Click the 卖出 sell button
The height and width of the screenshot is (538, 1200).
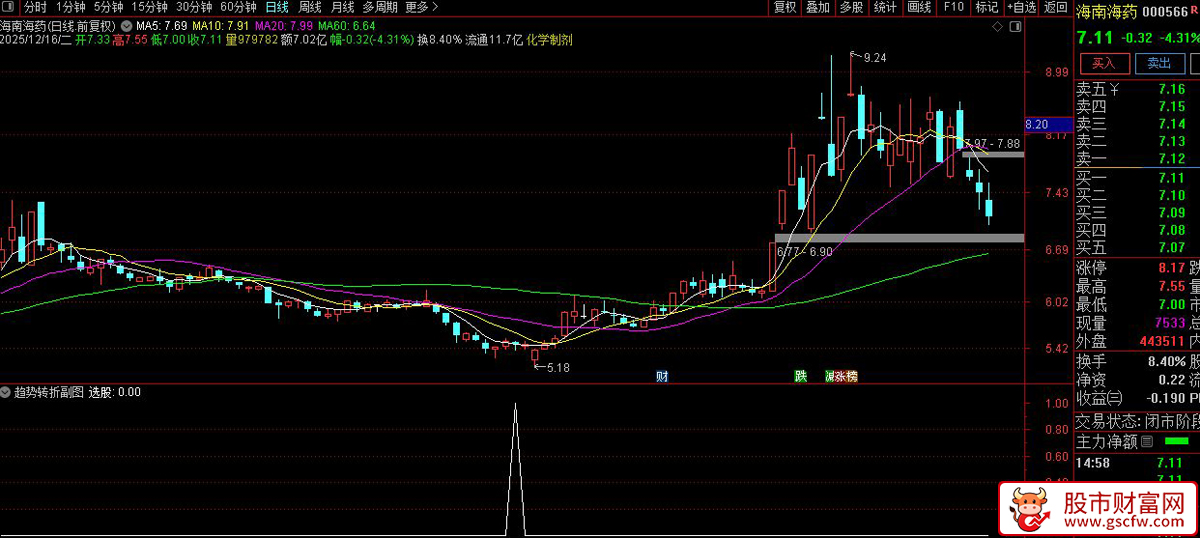(x=1159, y=63)
